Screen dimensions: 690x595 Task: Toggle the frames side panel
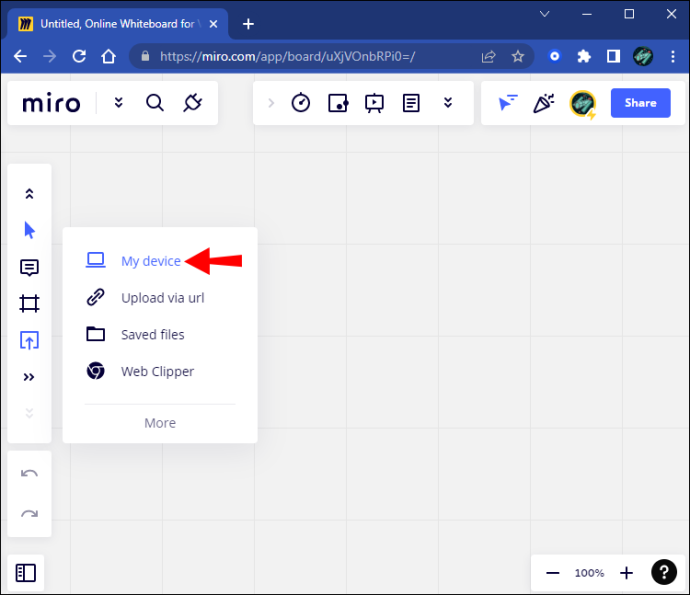[26, 573]
